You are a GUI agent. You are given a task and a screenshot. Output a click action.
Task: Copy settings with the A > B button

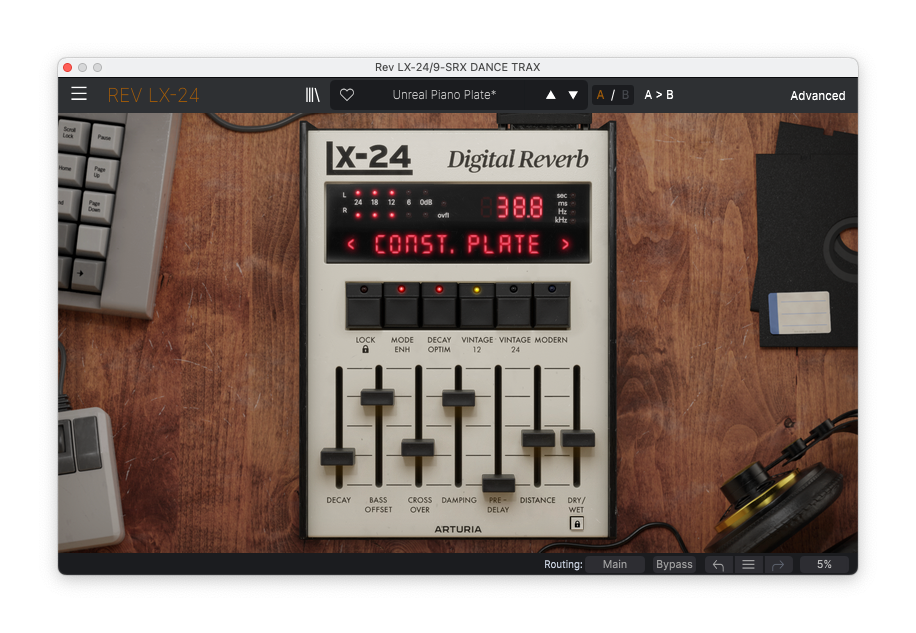click(x=658, y=95)
